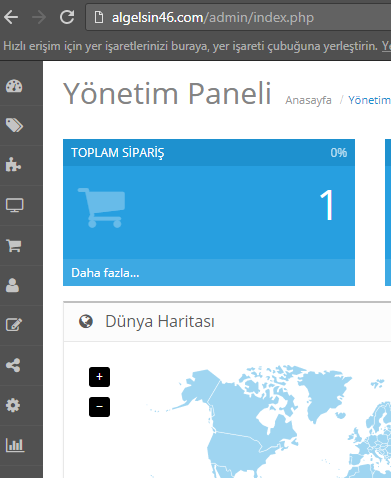The image size is (391, 478).
Task: Click the Yönetim breadcrumb link
Action: point(369,100)
